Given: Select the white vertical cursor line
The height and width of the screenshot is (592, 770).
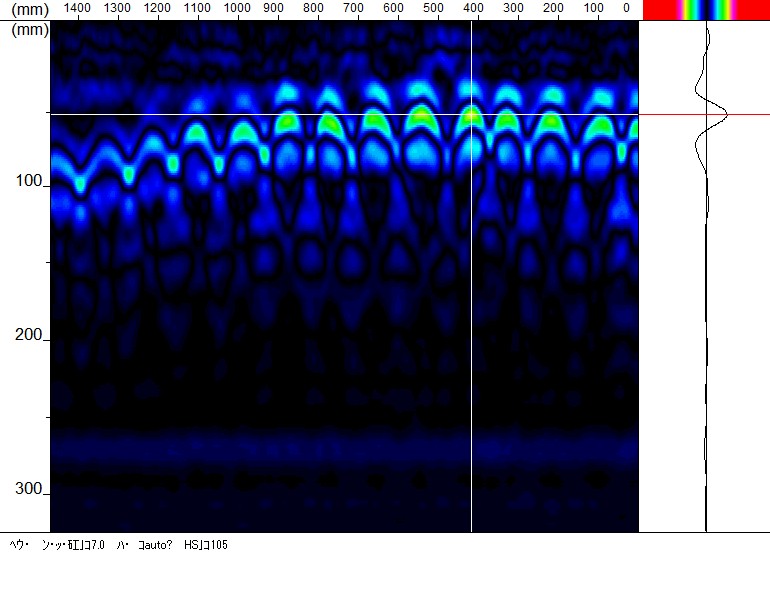Looking at the screenshot, I should click(x=471, y=276).
